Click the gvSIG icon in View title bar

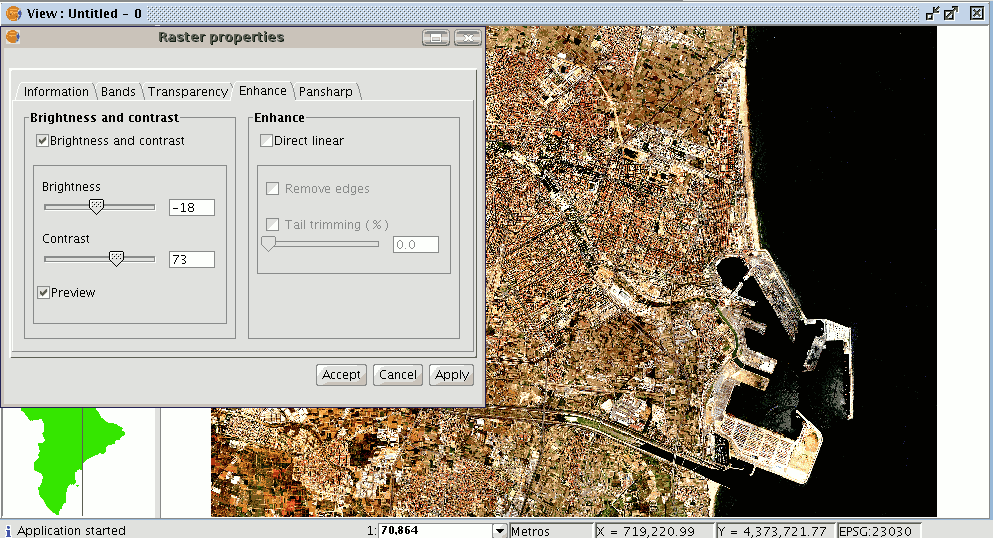(12, 14)
